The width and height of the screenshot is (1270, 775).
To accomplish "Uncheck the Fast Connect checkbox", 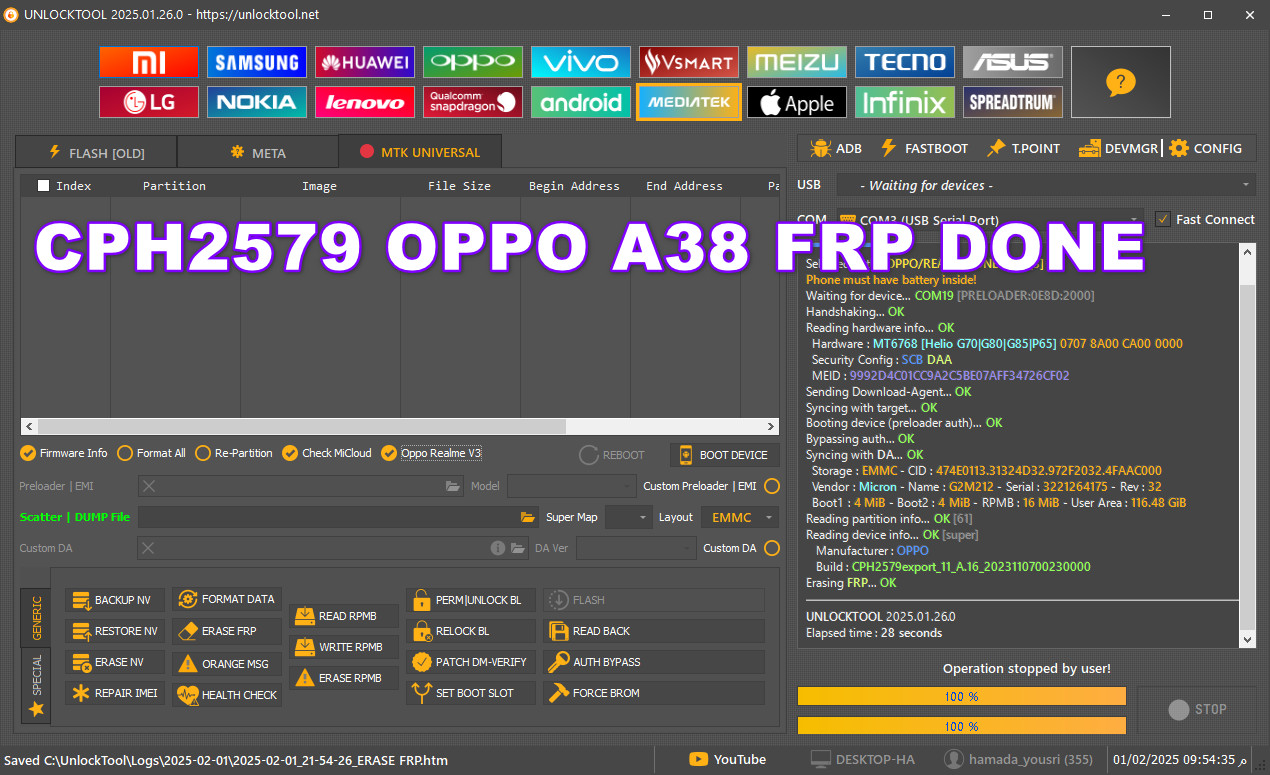I will tap(1162, 219).
